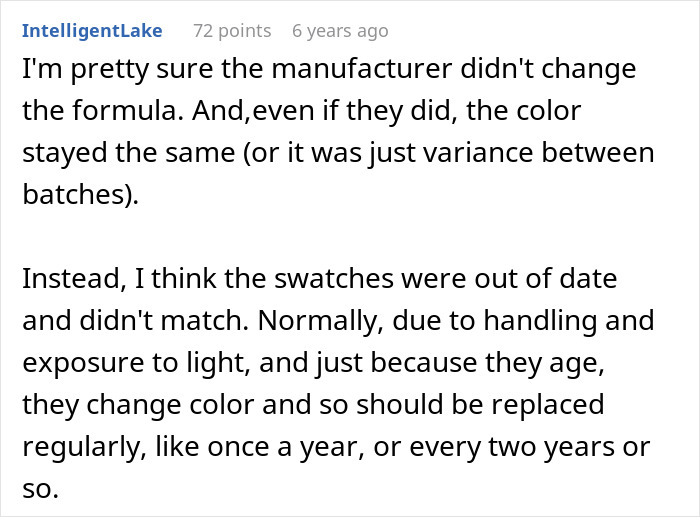Click the word Instead starting the second paragraph
Image resolution: width=700 pixels, height=517 pixels.
63,280
